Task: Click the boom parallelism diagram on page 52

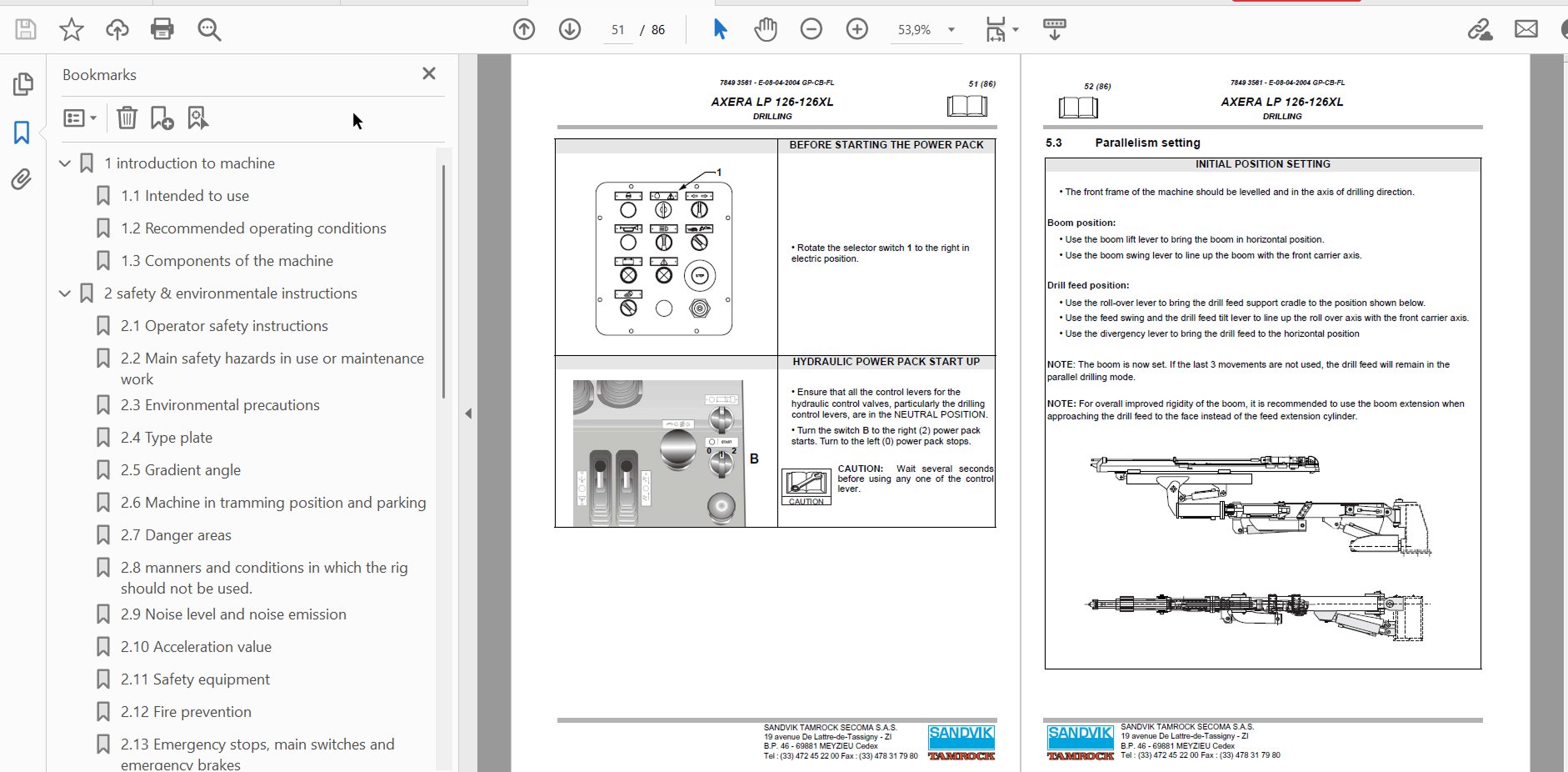Action: [x=1260, y=549]
